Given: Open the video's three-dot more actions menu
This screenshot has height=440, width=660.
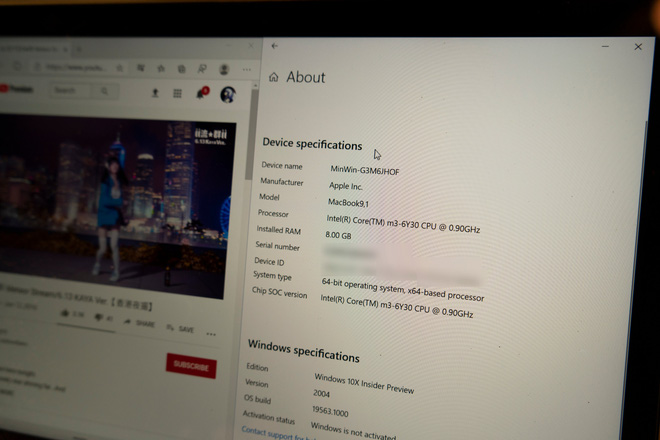Looking at the screenshot, I should click(211, 334).
